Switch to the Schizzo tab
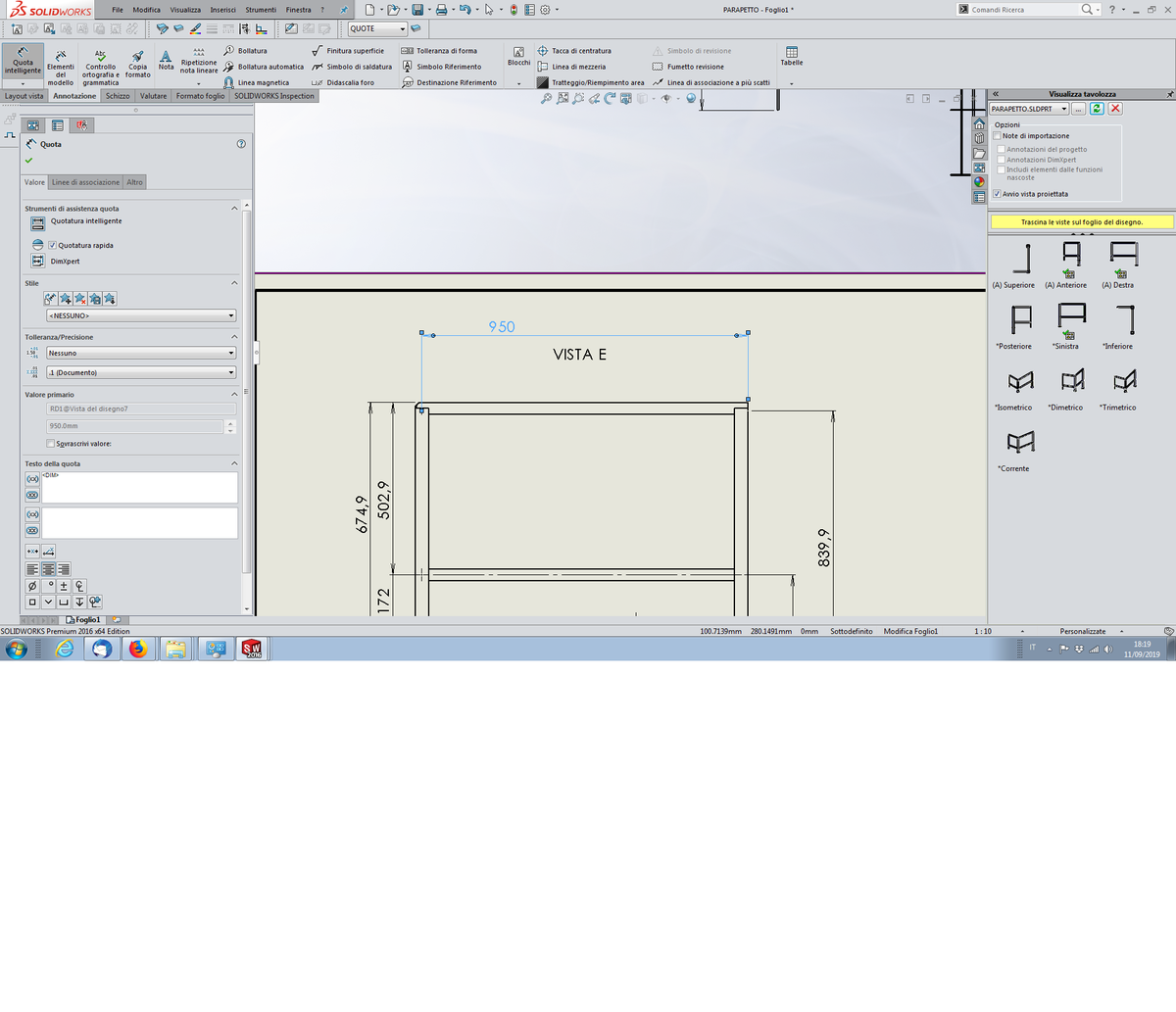Image resolution: width=1176 pixels, height=1012 pixels. (118, 96)
